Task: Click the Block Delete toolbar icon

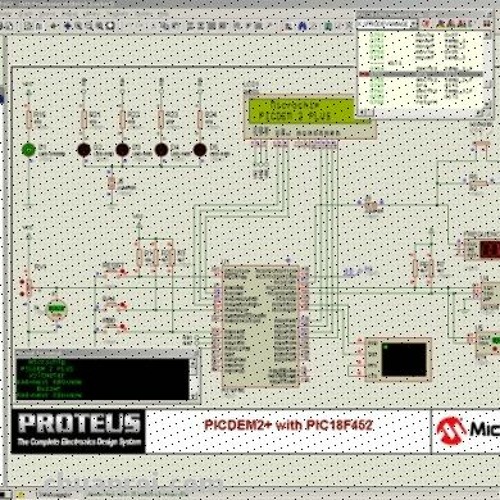Action: point(223,26)
